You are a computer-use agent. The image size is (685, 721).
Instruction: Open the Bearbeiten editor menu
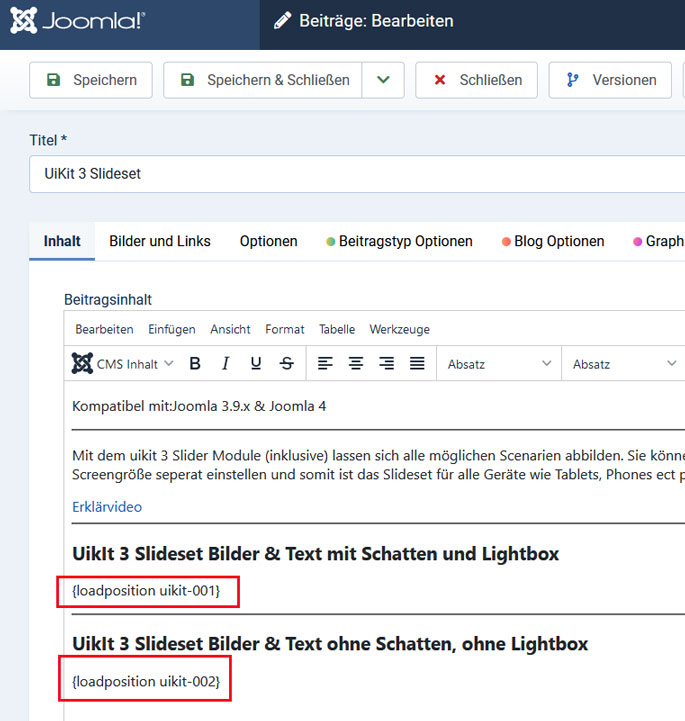pos(104,329)
